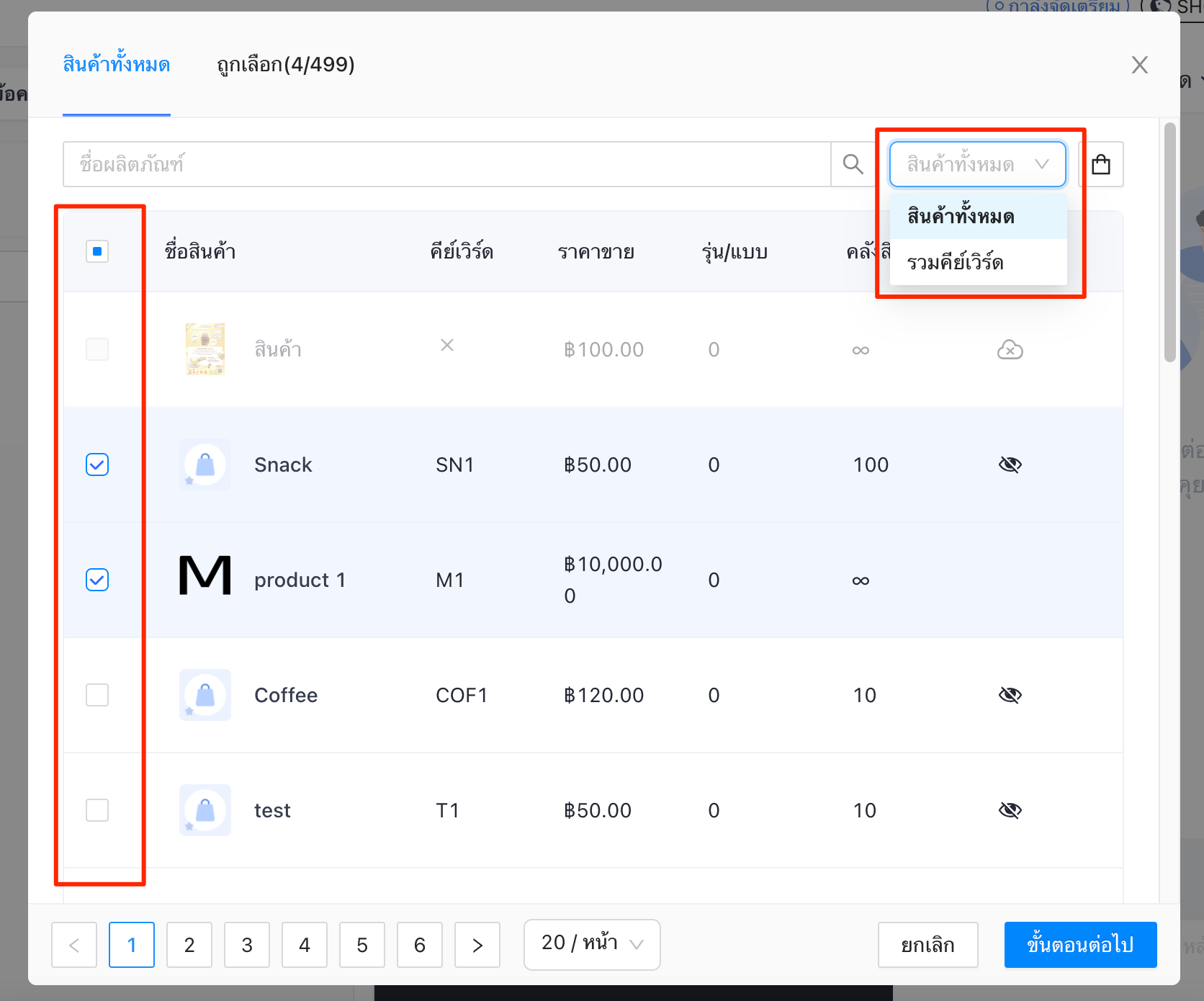Toggle the hidden-eye icon on Coffee row
Viewport: 1204px width, 1001px height.
[1010, 695]
